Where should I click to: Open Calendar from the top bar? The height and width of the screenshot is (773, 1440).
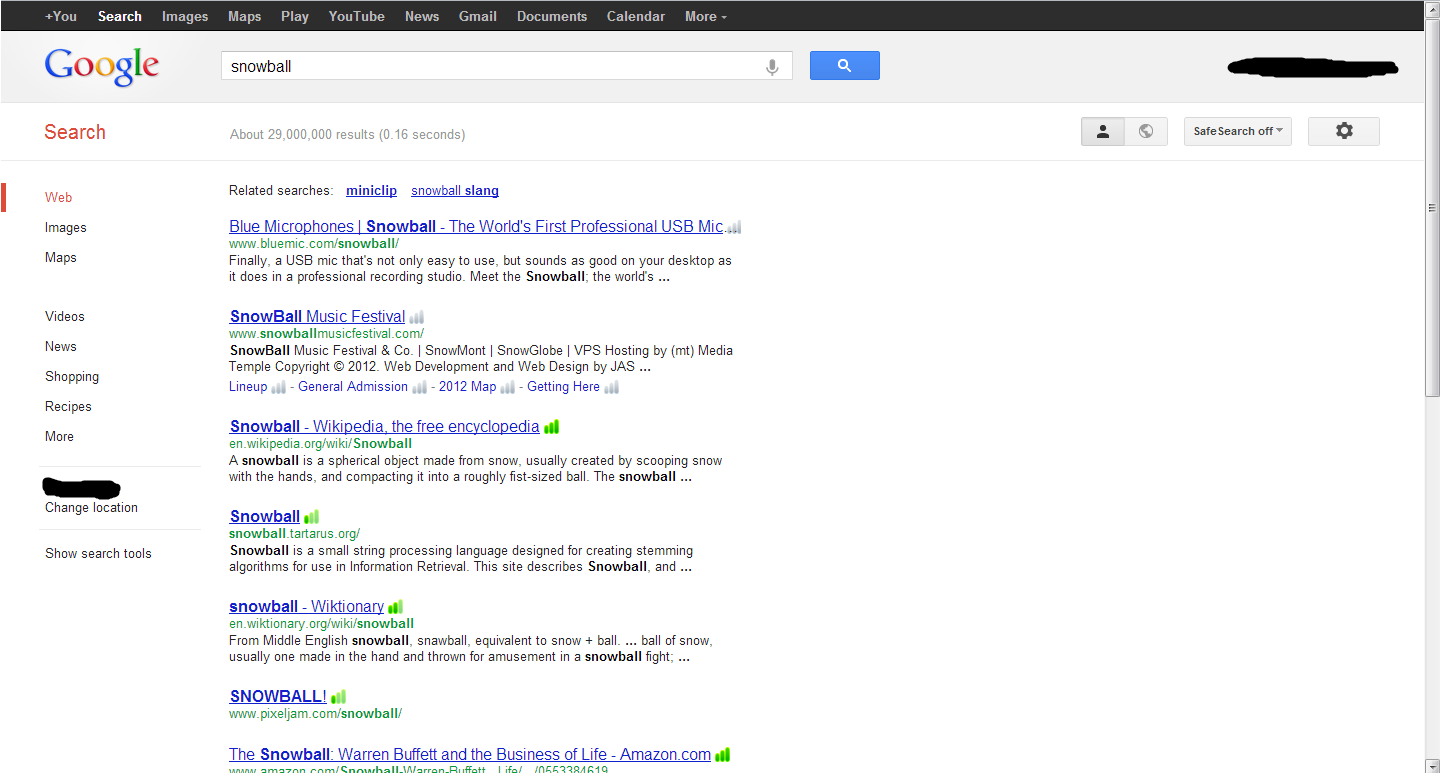pos(636,16)
